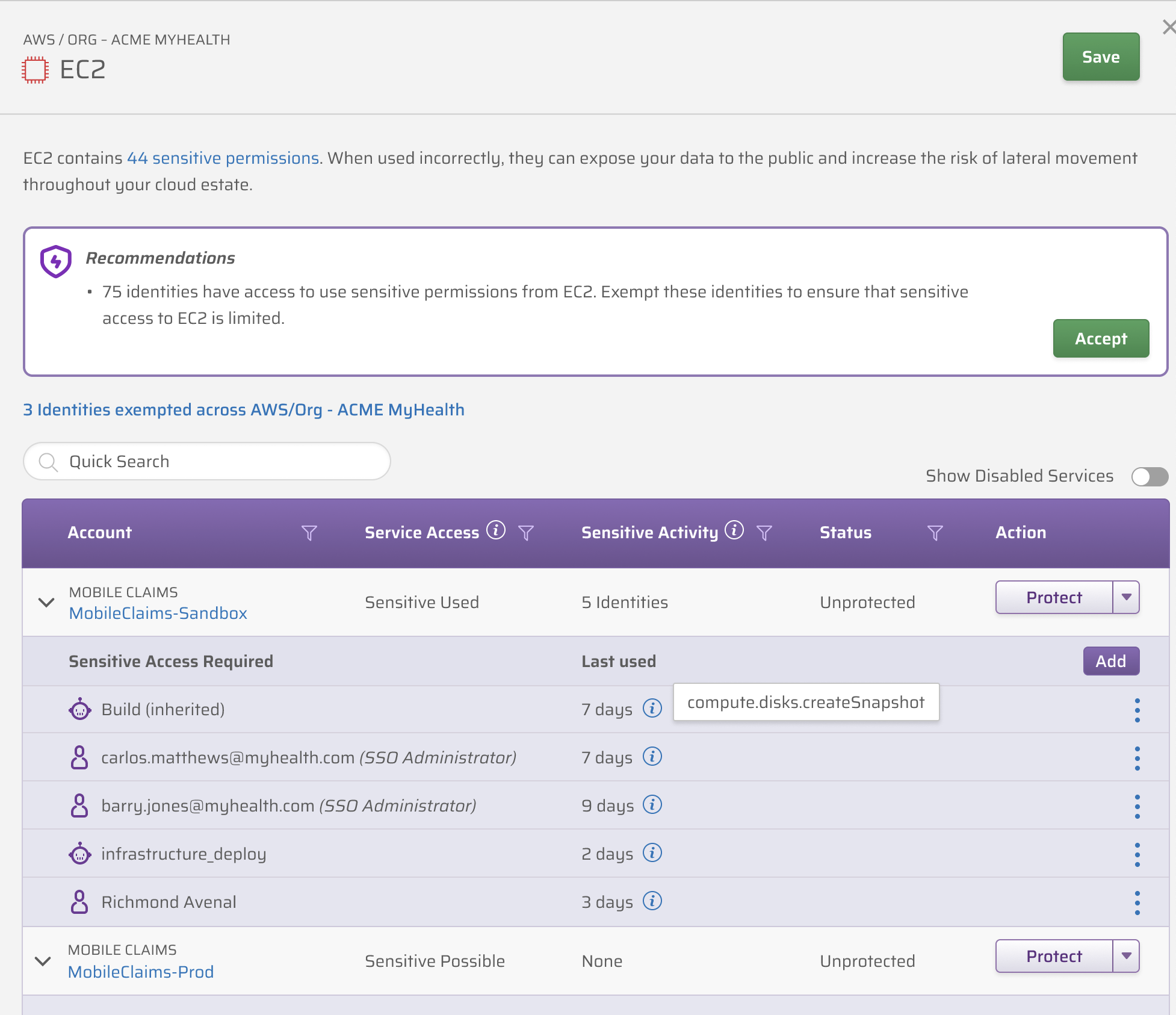Click the Last used column label
1176x1015 pixels.
coord(619,661)
